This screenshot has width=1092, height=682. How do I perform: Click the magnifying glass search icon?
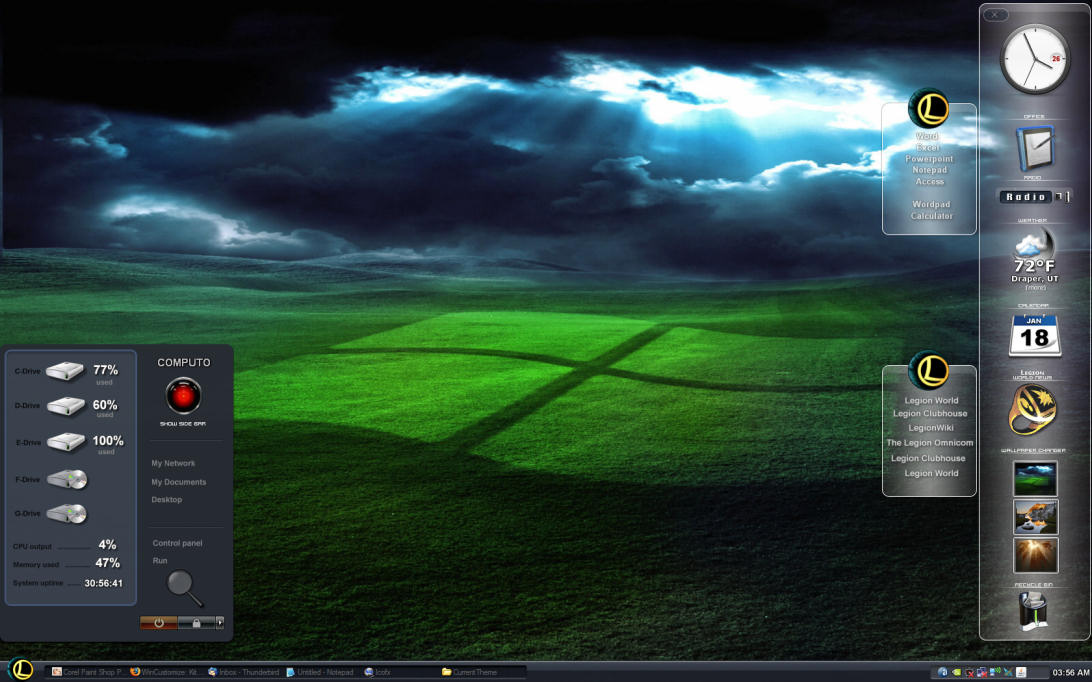(185, 588)
